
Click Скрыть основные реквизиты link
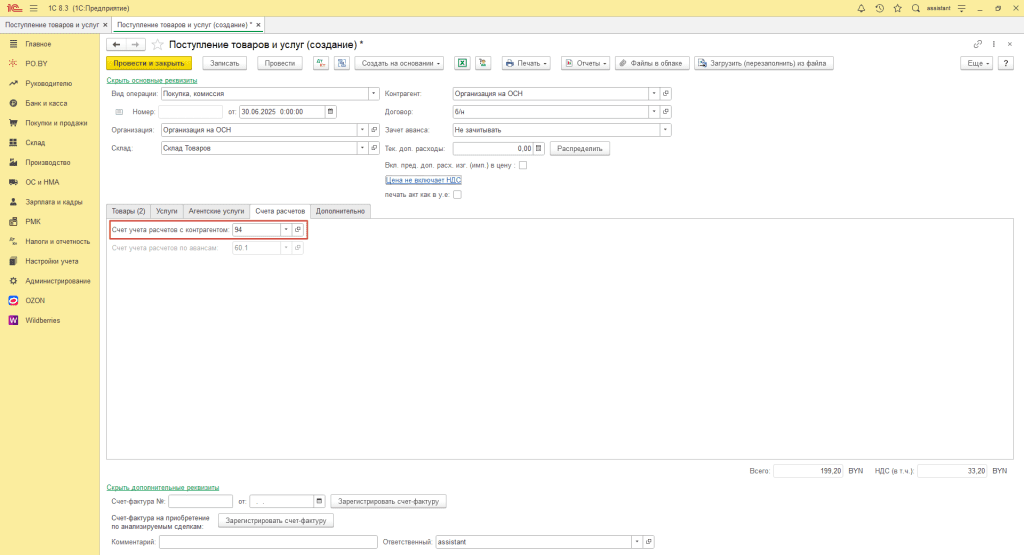152,80
